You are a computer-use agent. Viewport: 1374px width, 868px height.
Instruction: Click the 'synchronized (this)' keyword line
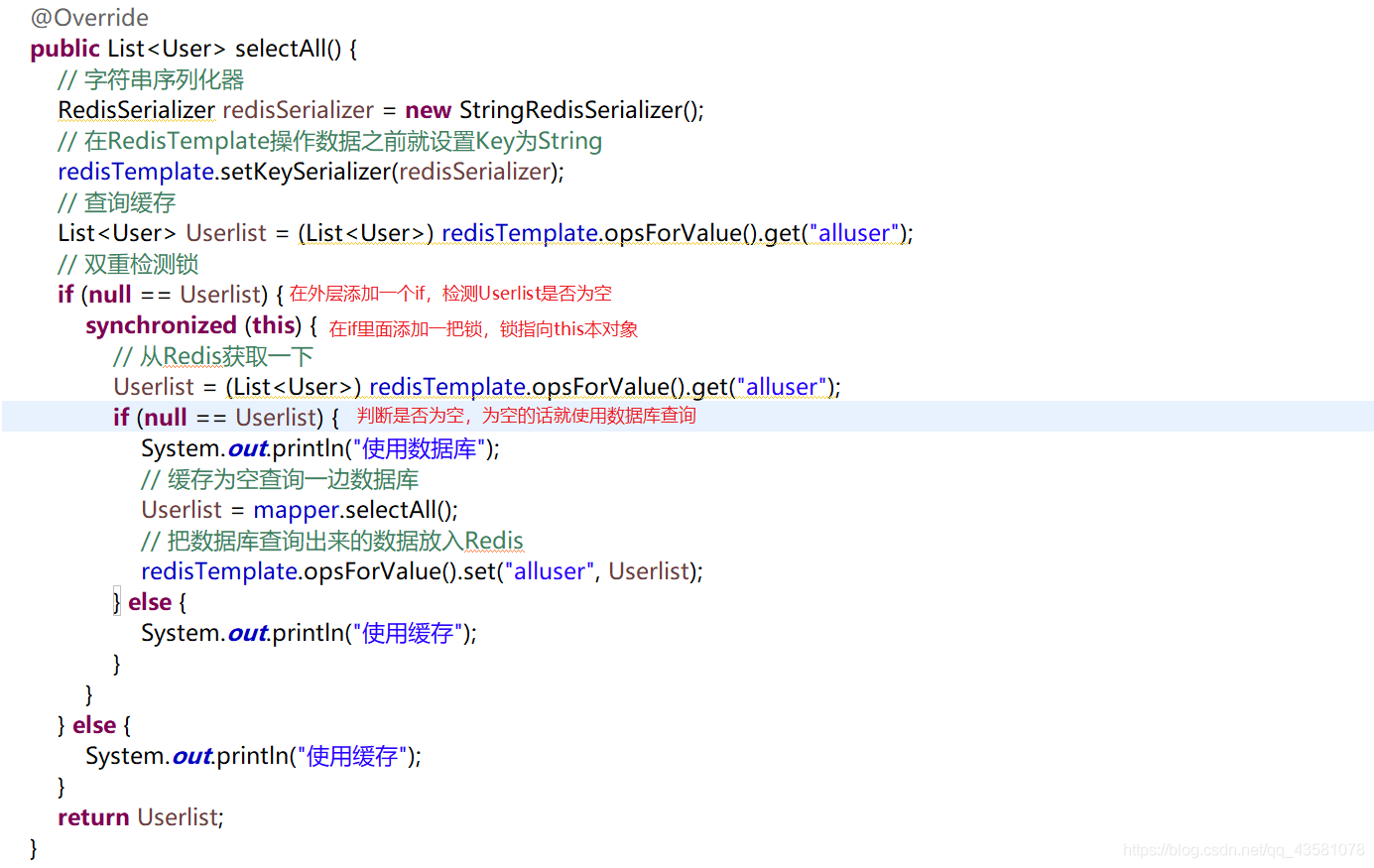(x=201, y=325)
